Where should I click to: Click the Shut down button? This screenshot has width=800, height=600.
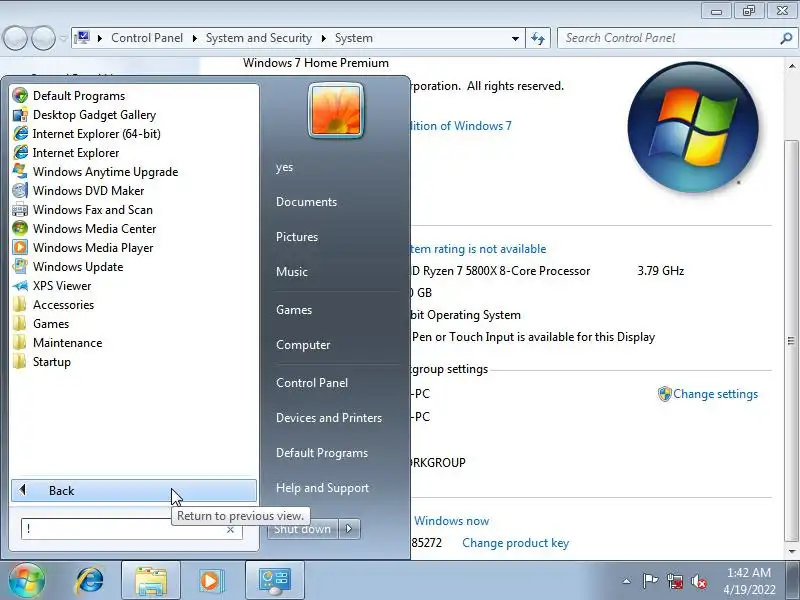[303, 529]
